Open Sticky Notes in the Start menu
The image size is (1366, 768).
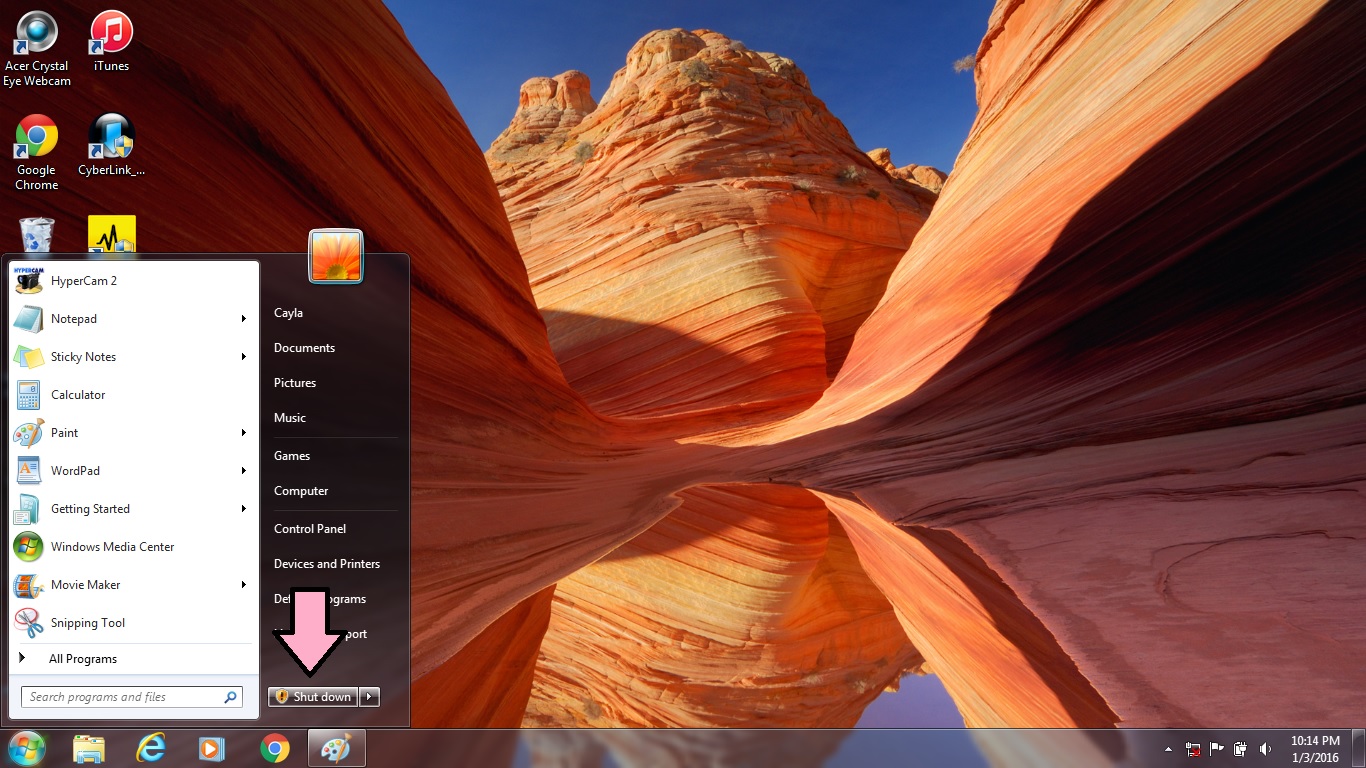pyautogui.click(x=133, y=357)
